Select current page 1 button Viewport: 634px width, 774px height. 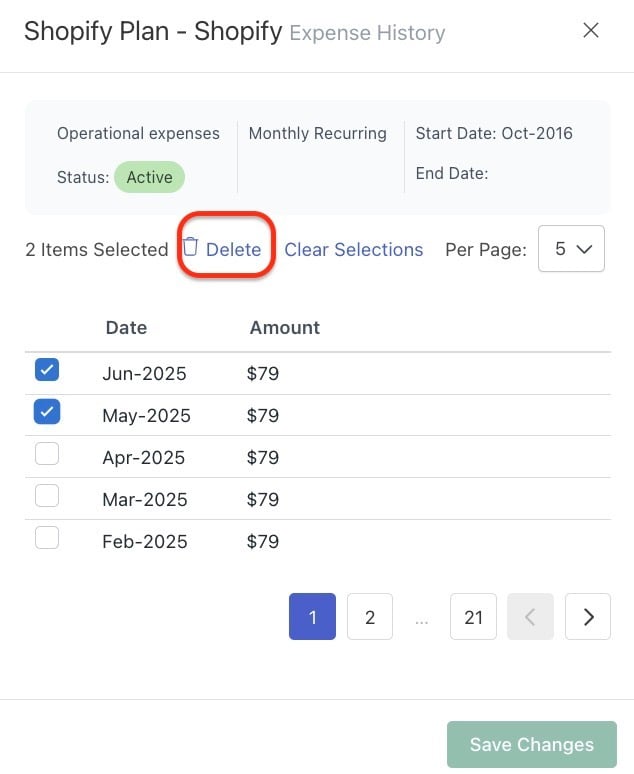tap(313, 617)
